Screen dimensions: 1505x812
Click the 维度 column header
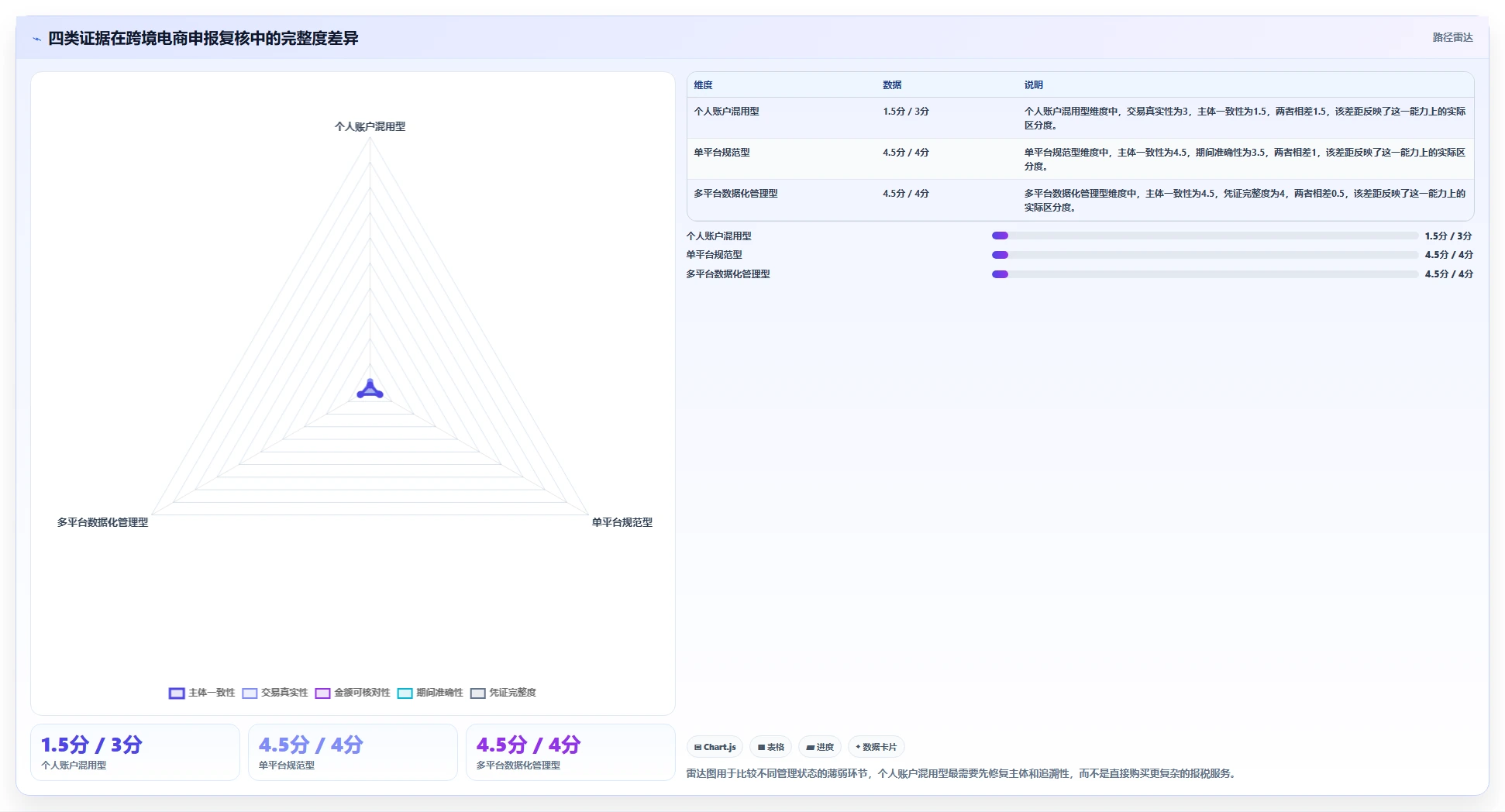pos(703,85)
